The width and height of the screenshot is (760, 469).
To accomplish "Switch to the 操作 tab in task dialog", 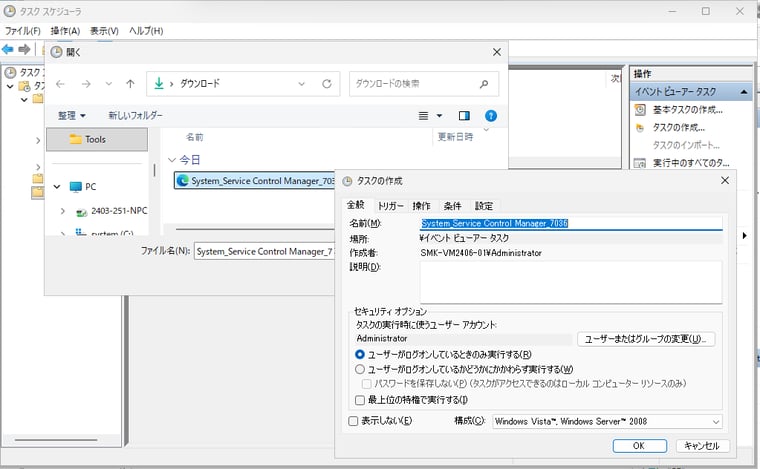I will click(422, 206).
